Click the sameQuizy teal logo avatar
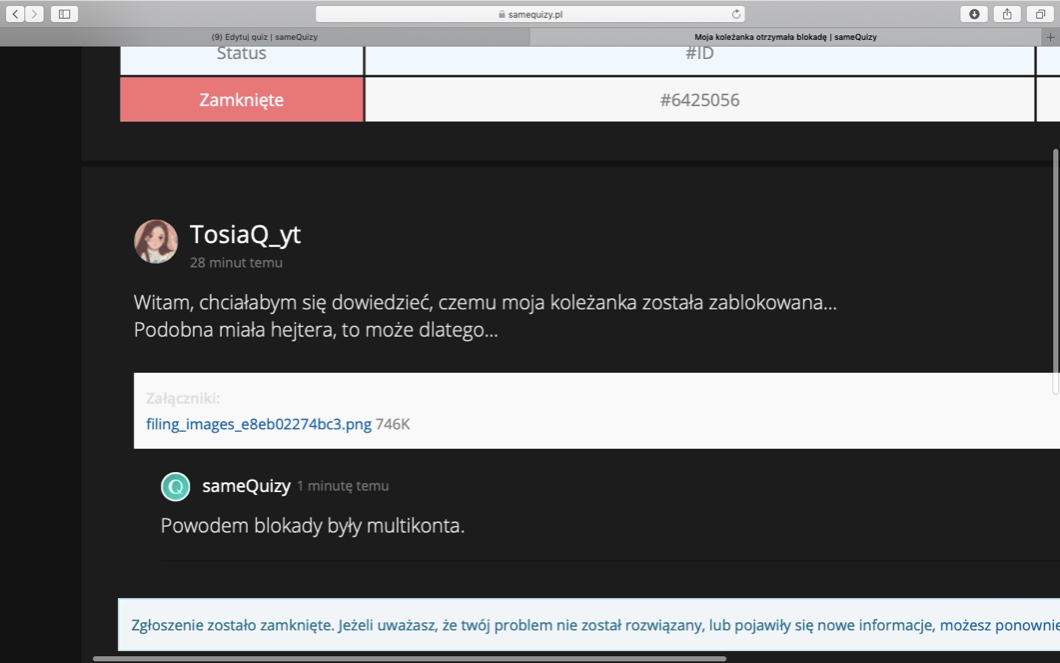This screenshot has height=663, width=1060. (175, 487)
